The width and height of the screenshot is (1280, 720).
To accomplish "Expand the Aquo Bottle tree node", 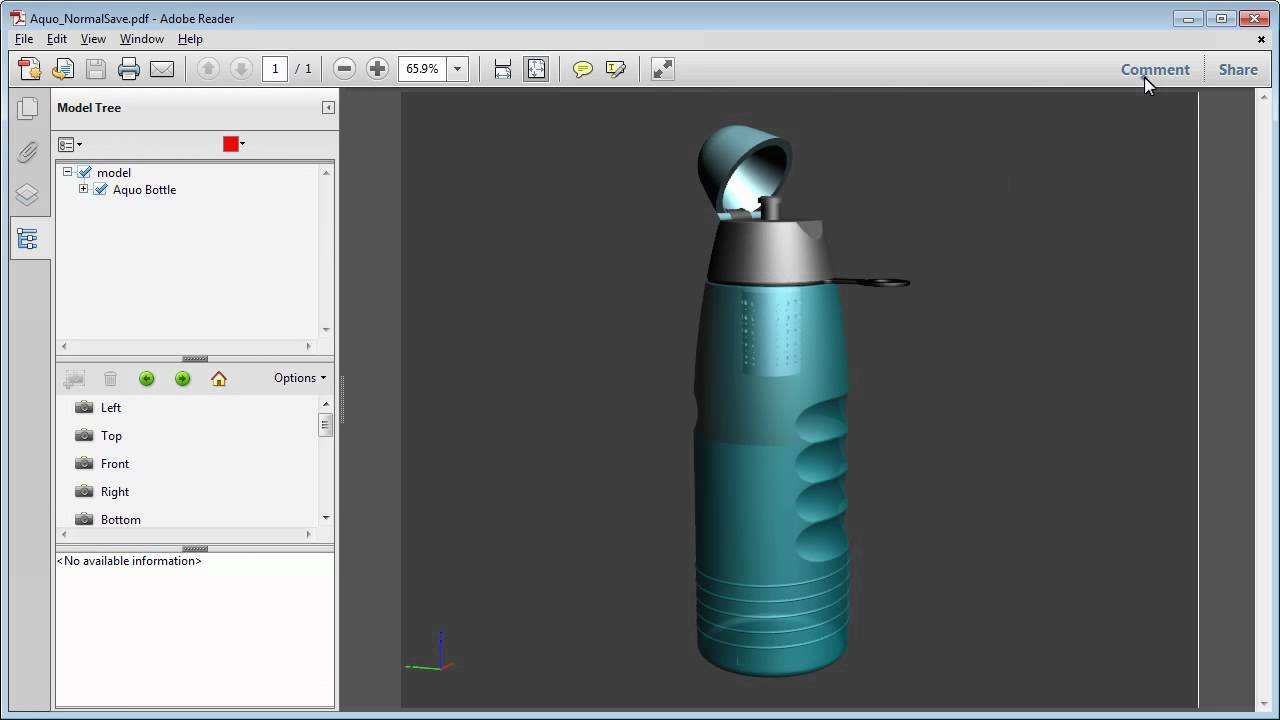I will coord(83,189).
